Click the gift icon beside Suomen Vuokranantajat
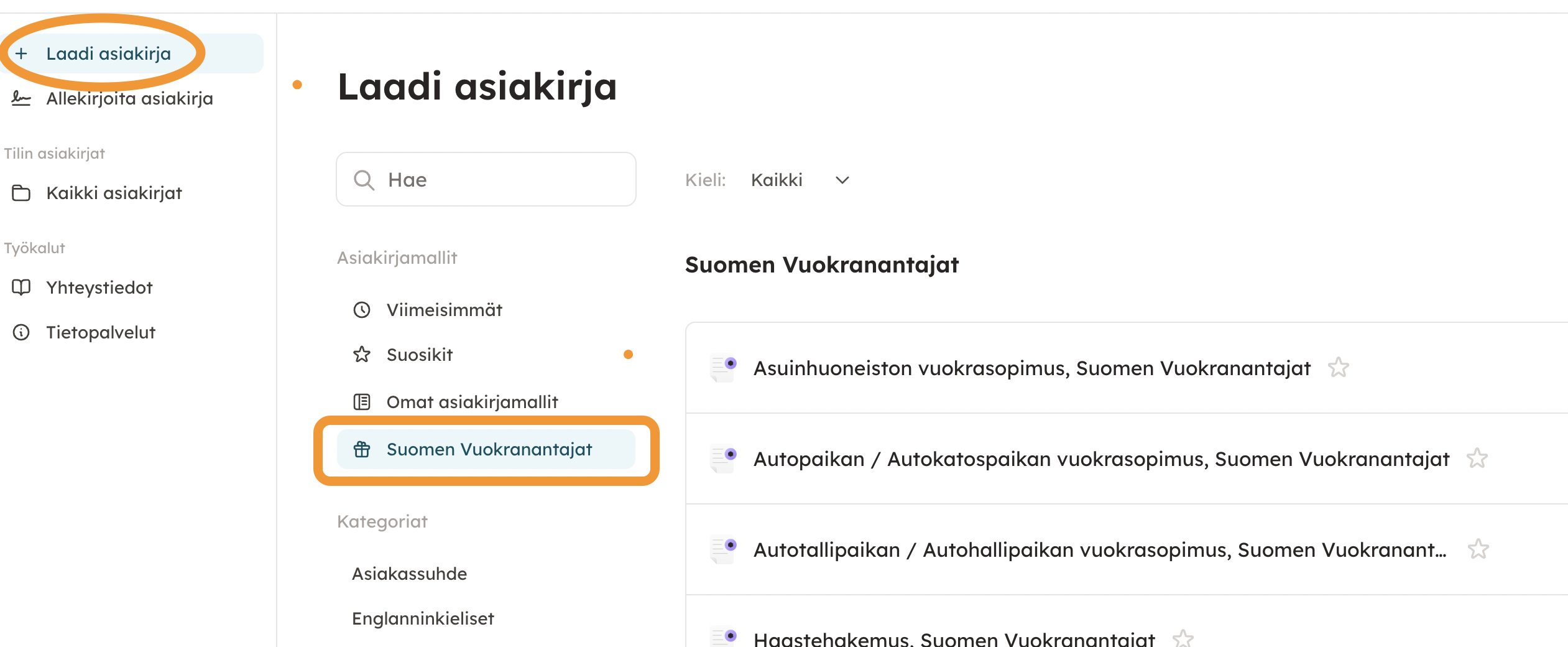 tap(362, 449)
